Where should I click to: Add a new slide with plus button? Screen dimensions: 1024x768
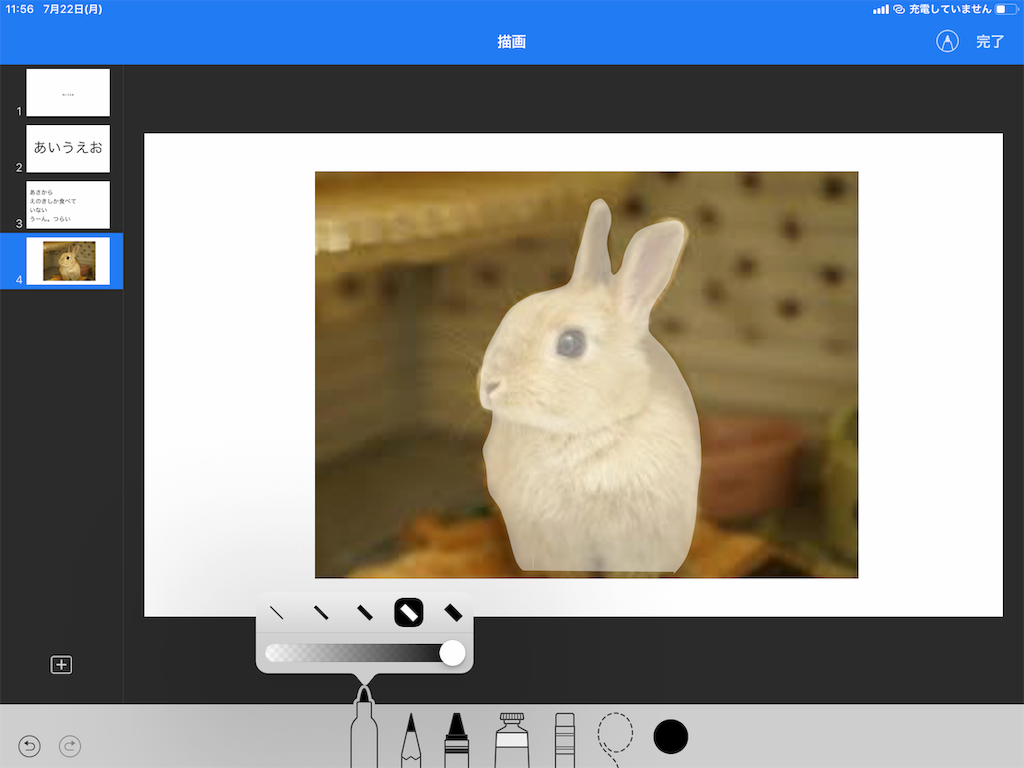pos(61,665)
